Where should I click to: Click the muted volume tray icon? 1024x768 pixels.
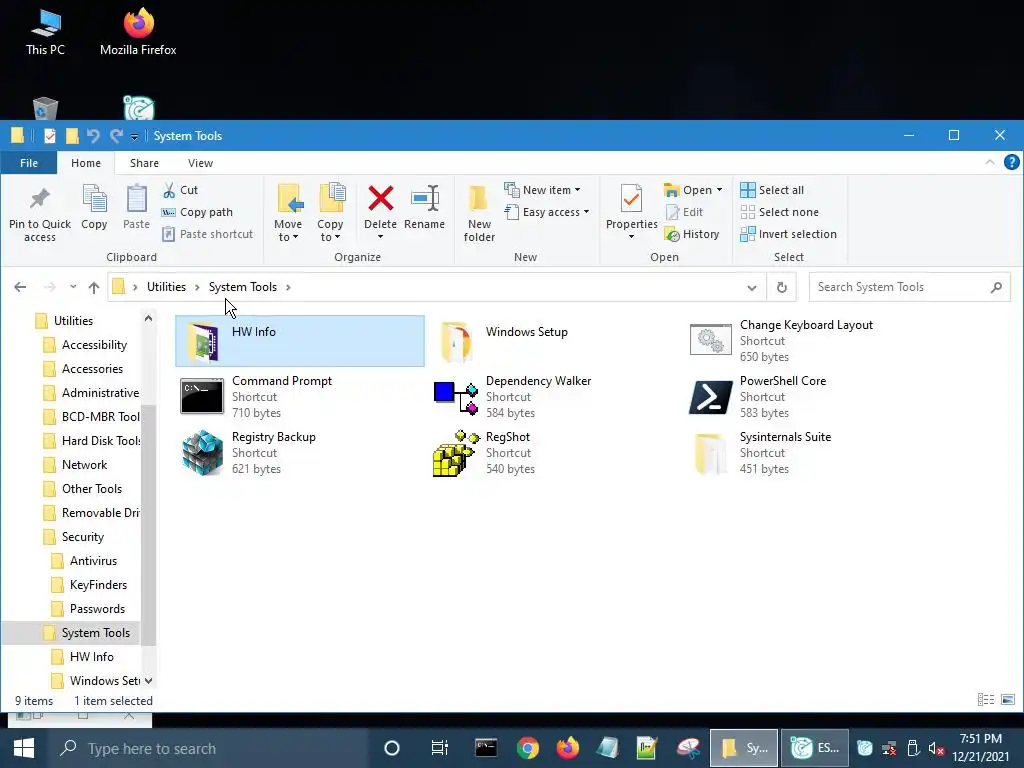tap(936, 749)
